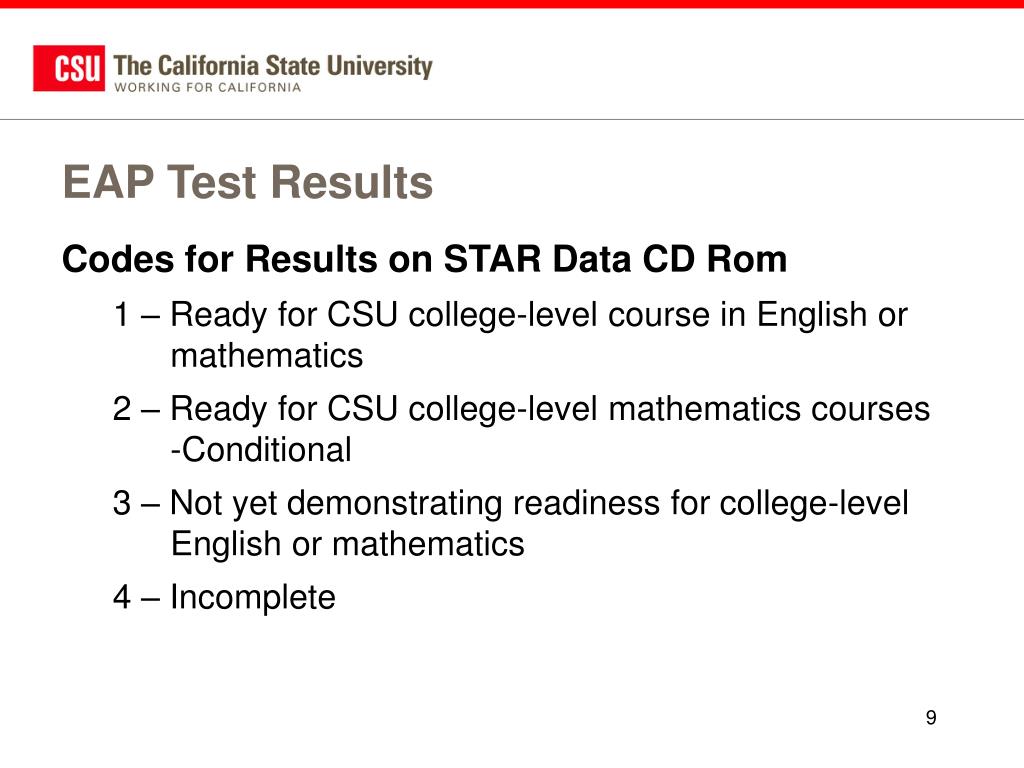This screenshot has width=1024, height=768.
Task: Click the numeral 3 list marker
Action: click(x=121, y=504)
